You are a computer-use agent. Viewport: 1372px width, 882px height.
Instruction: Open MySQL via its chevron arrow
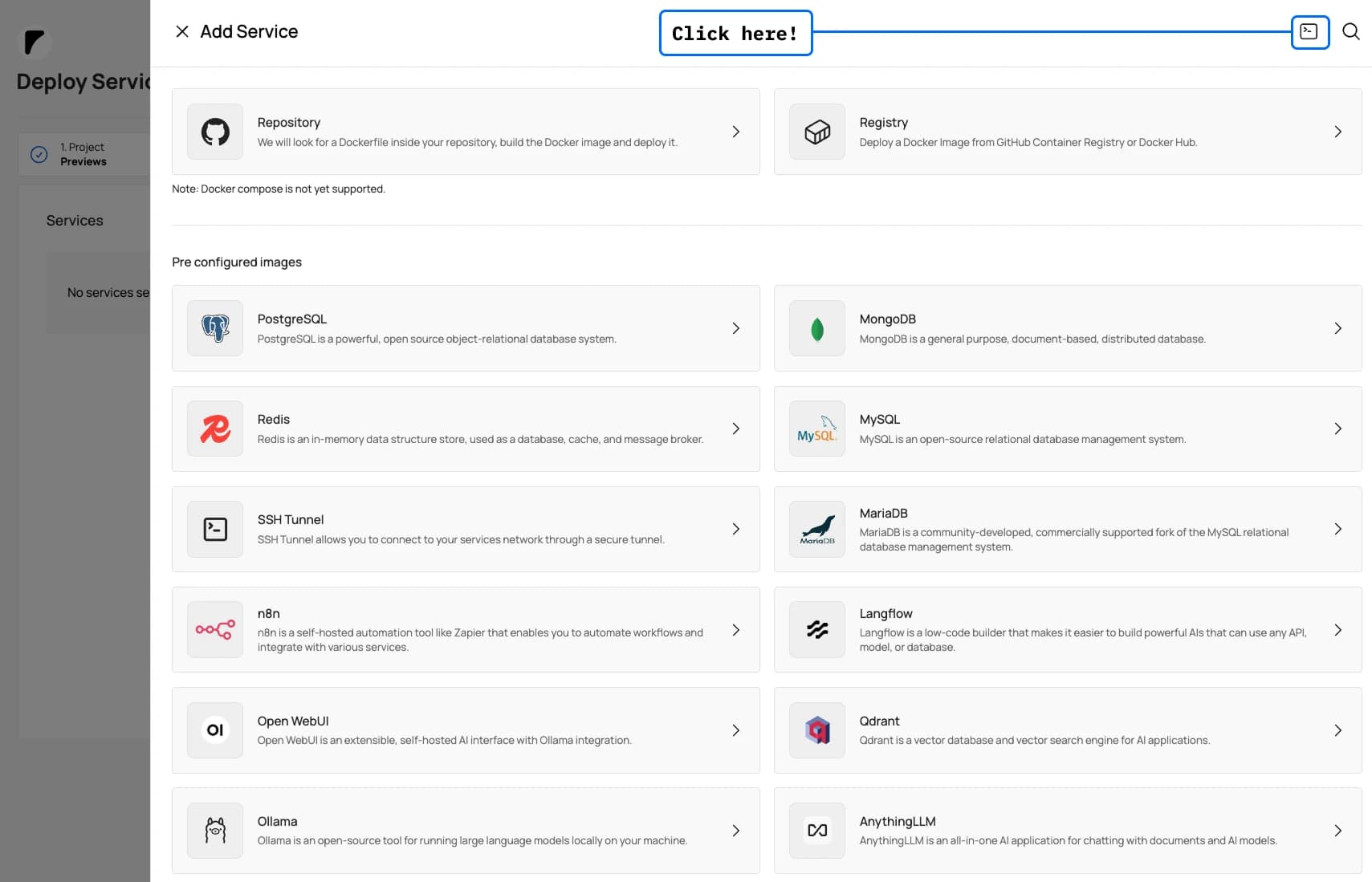pos(1338,429)
